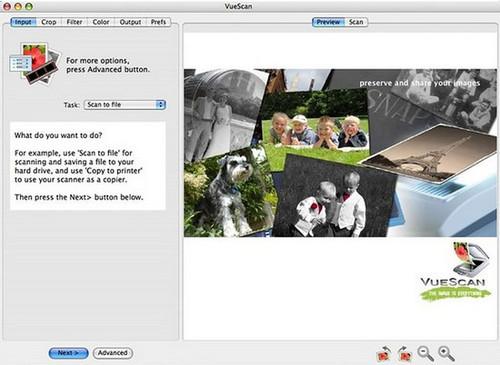Screen dimensions: 500x365
Task: Select the Scan pane tab
Action: [356, 22]
